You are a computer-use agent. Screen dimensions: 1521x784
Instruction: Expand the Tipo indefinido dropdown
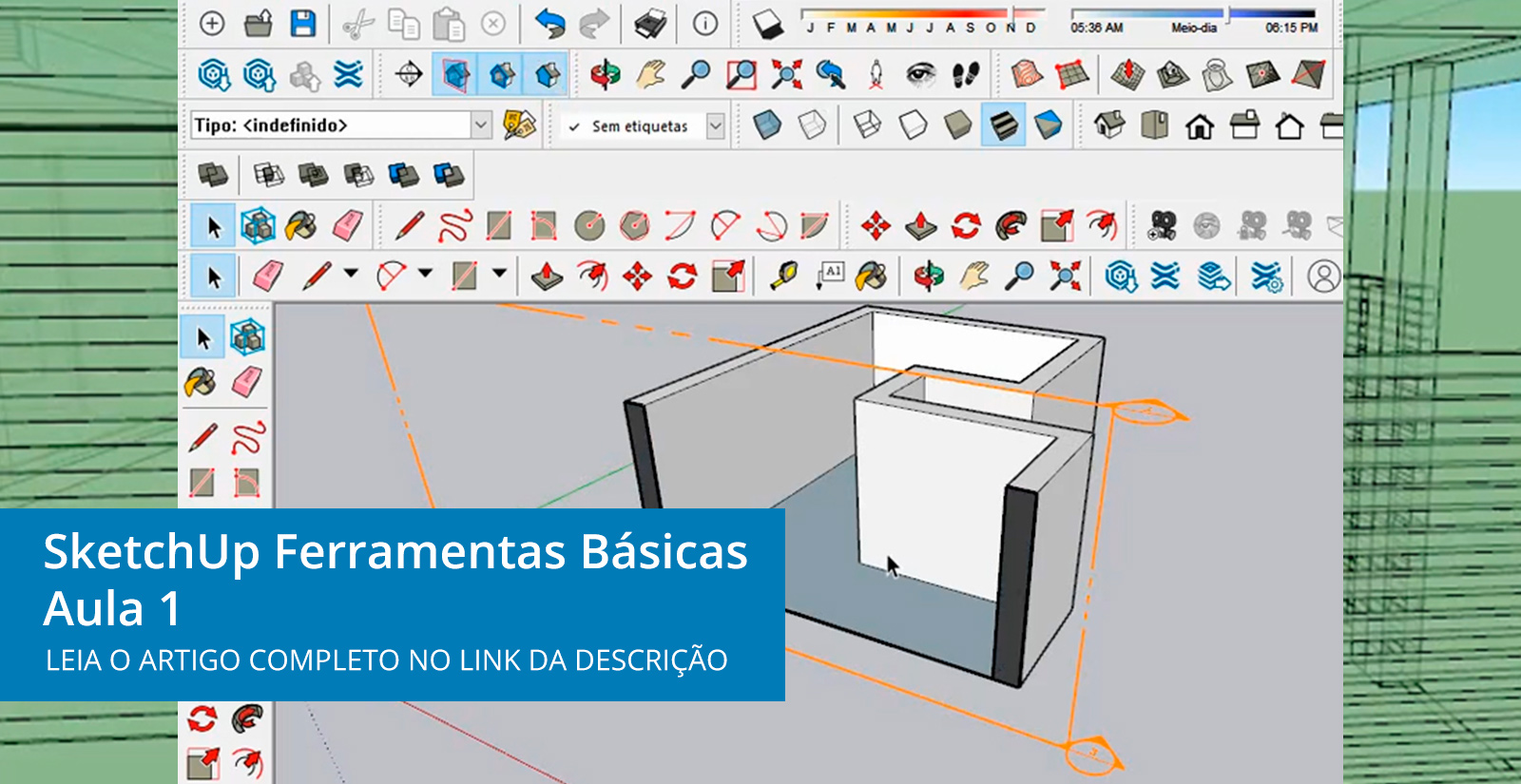pos(481,125)
